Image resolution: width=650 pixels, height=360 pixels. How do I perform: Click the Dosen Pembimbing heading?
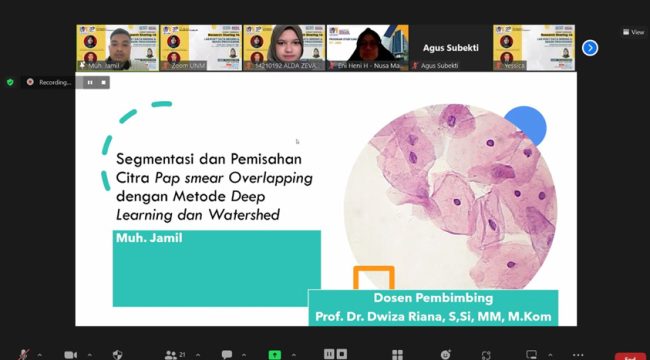coord(433,298)
